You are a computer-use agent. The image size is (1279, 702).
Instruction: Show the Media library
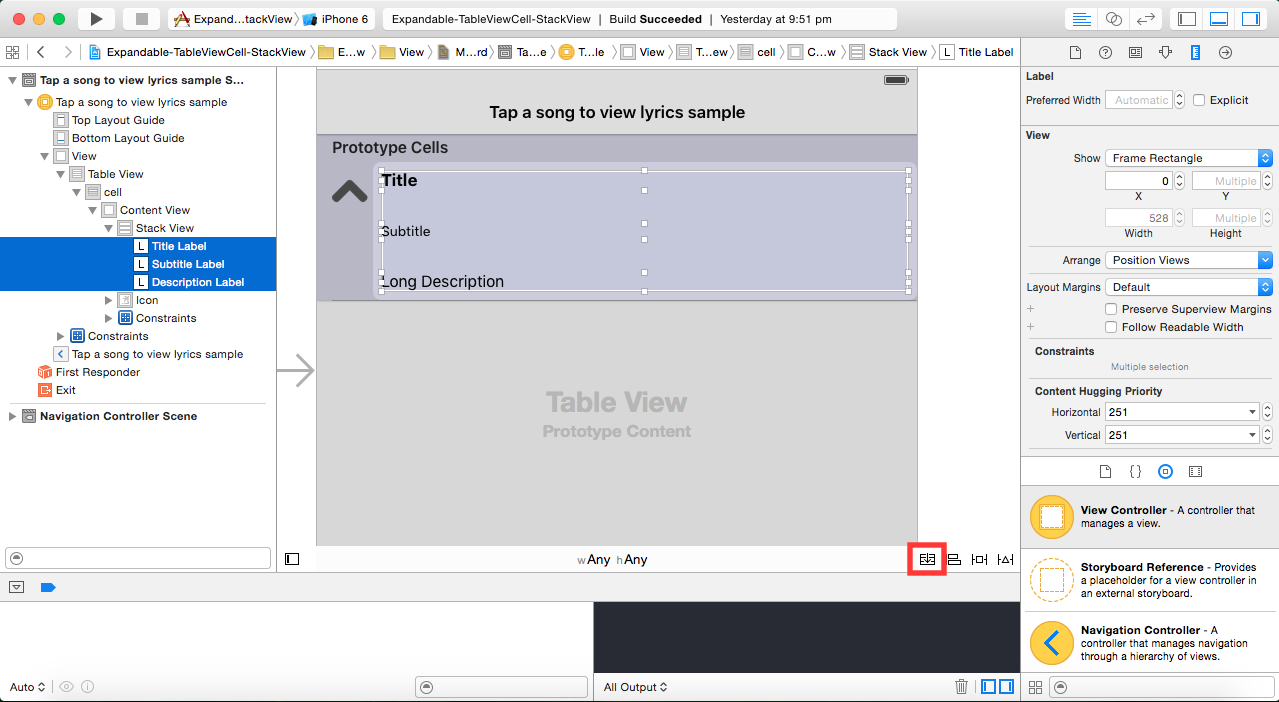pos(1195,471)
